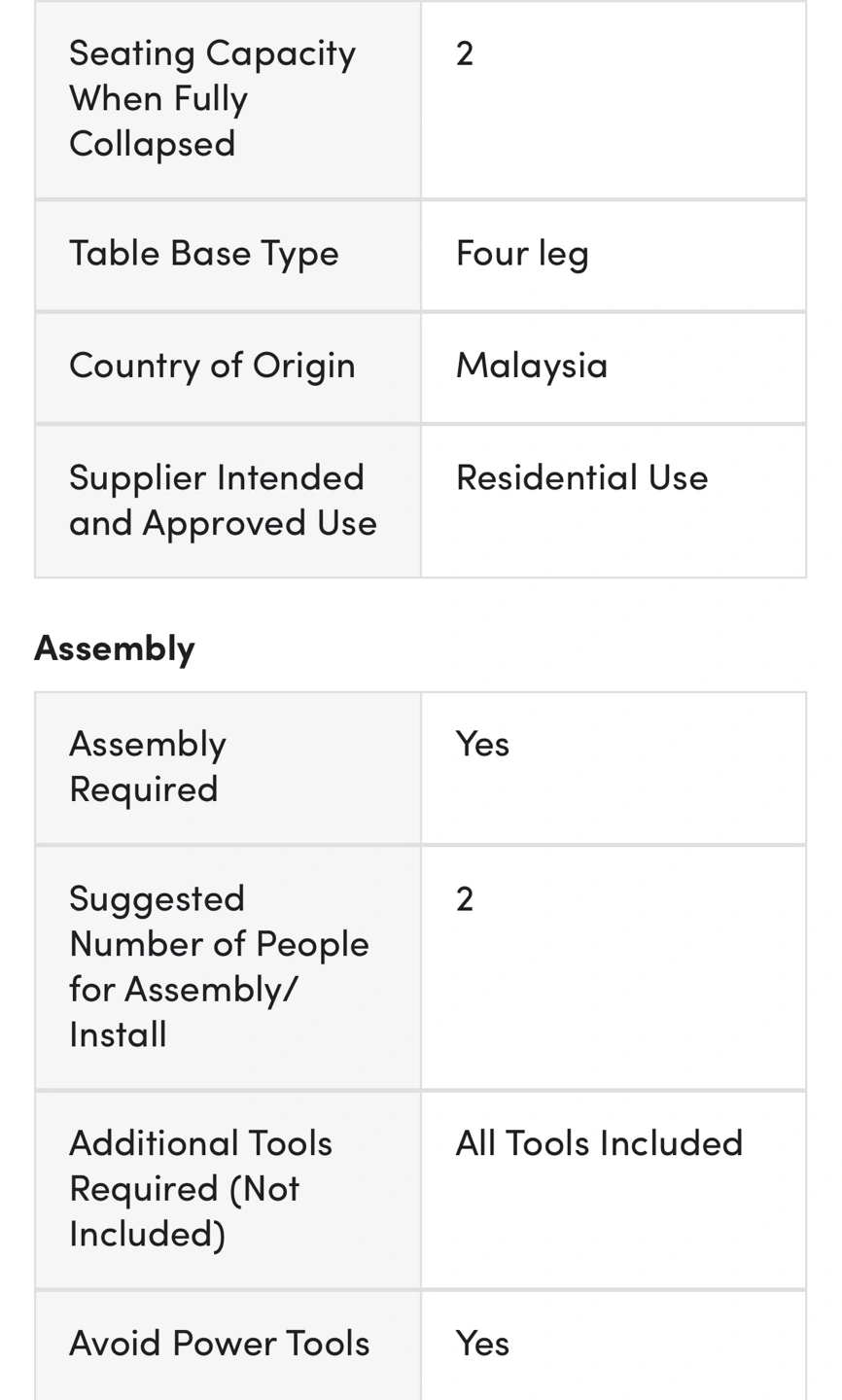Select the value 2 beside Seating Capacity
The width and height of the screenshot is (842, 1400).
click(465, 52)
